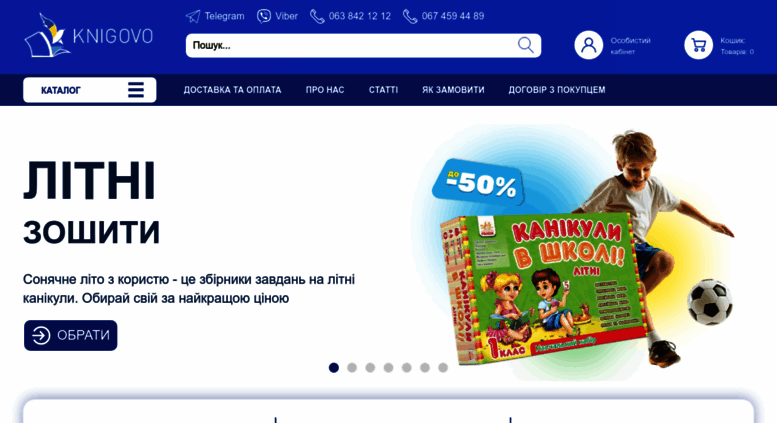Screen dimensions: 777x423
Task: Call phone number 063 842 12 12
Action: [x=350, y=16]
